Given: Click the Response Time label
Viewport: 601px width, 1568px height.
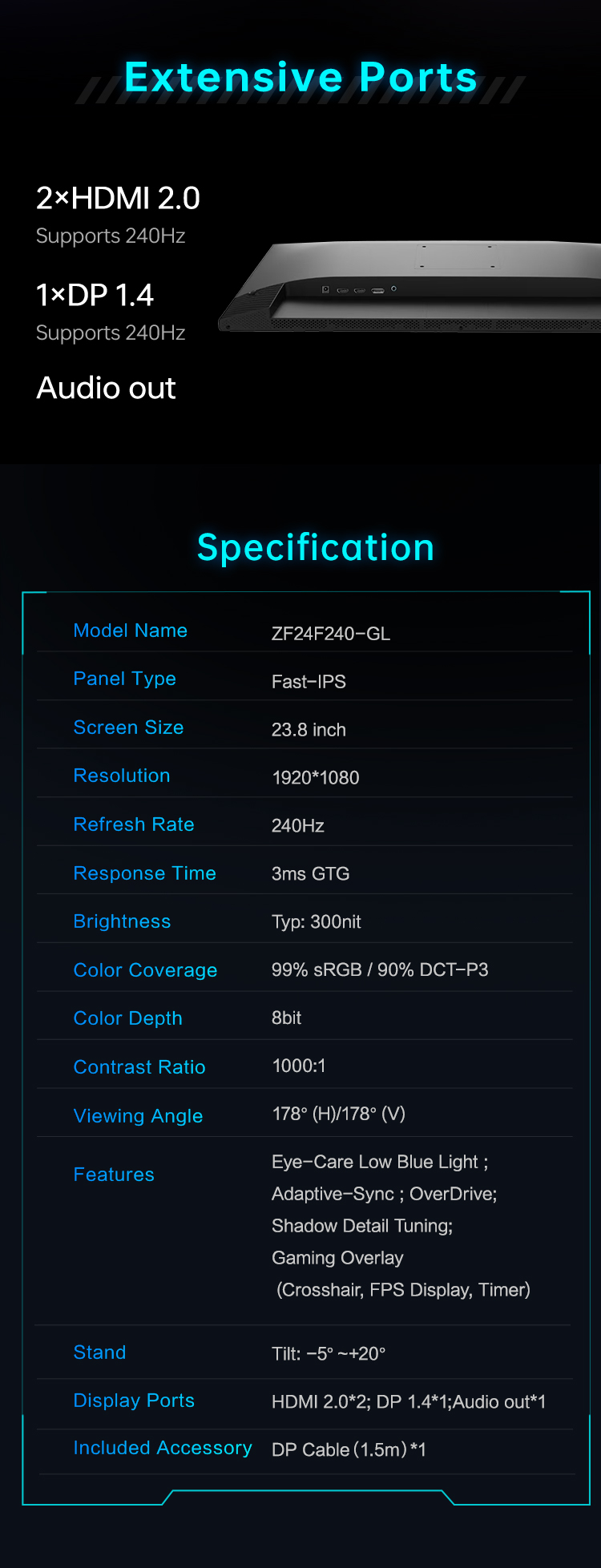Looking at the screenshot, I should (x=144, y=873).
